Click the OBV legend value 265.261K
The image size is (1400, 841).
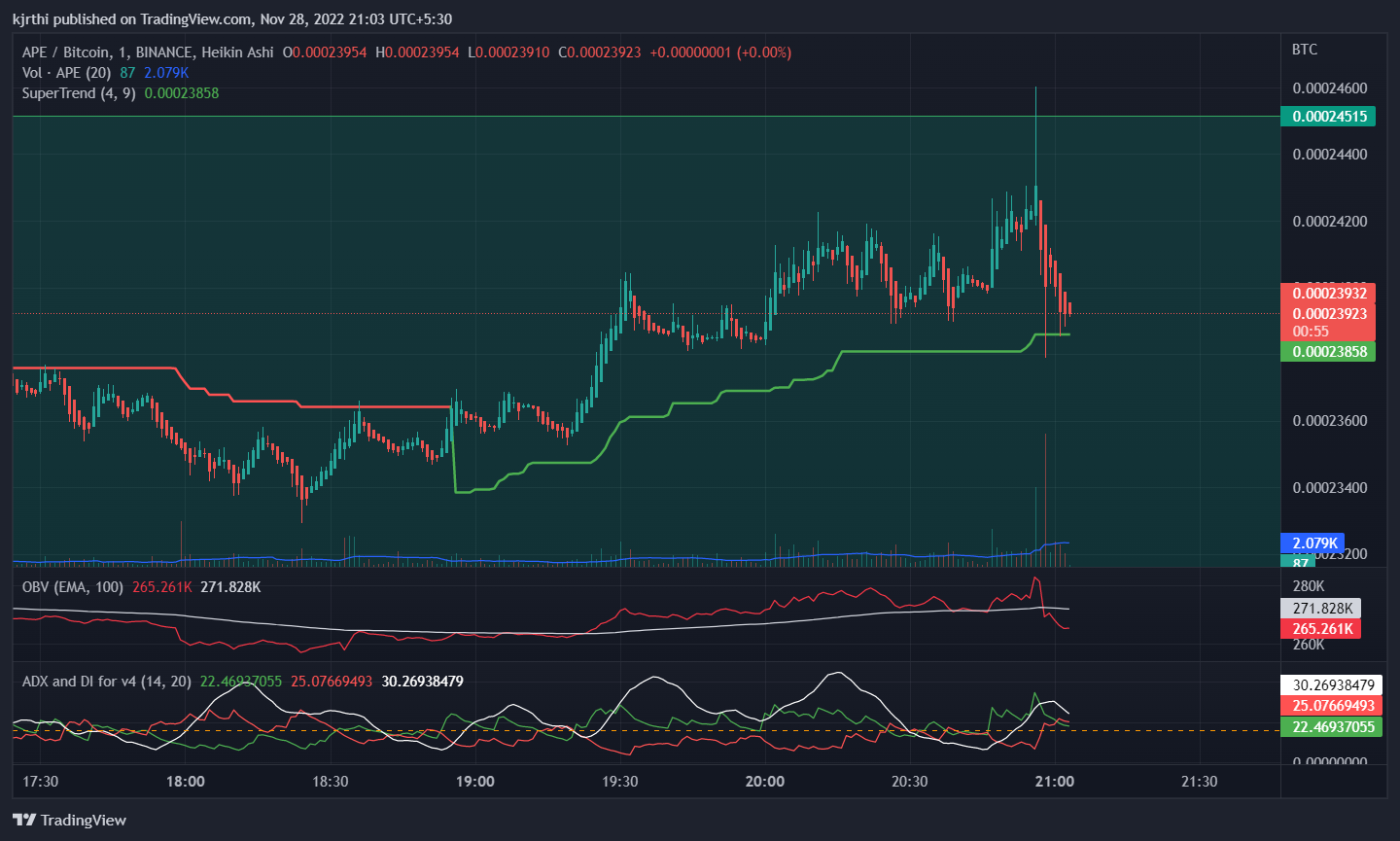tap(162, 587)
